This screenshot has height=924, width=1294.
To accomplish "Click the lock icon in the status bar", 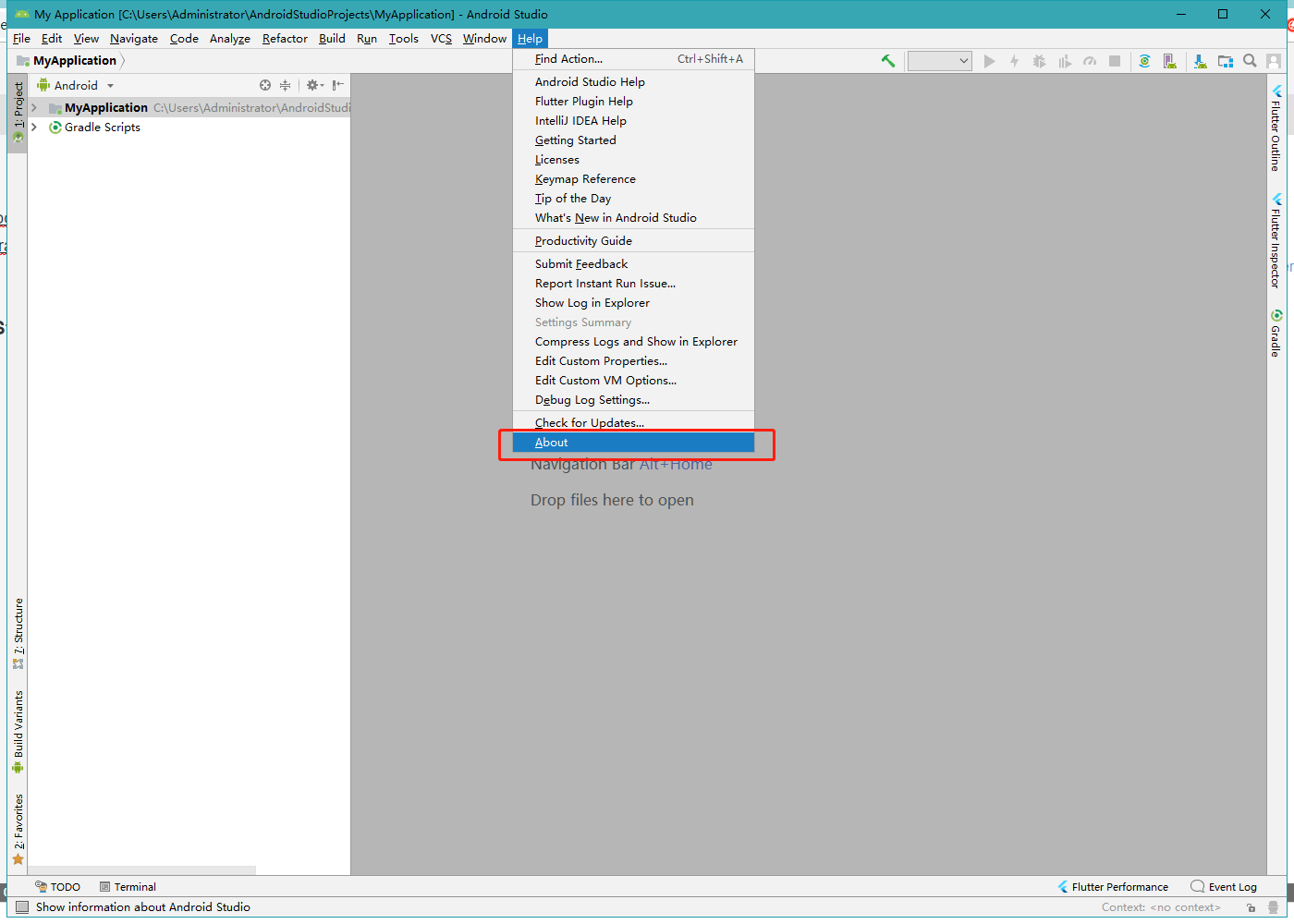I will (x=1251, y=907).
